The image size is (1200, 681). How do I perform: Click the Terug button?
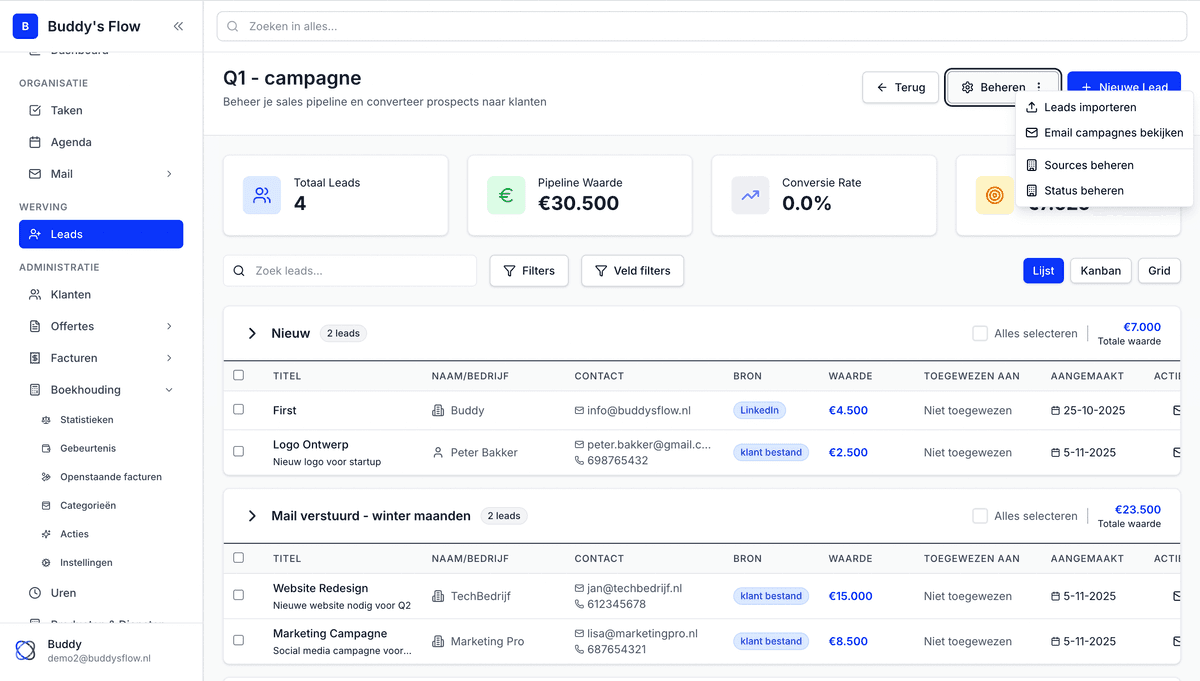(900, 87)
